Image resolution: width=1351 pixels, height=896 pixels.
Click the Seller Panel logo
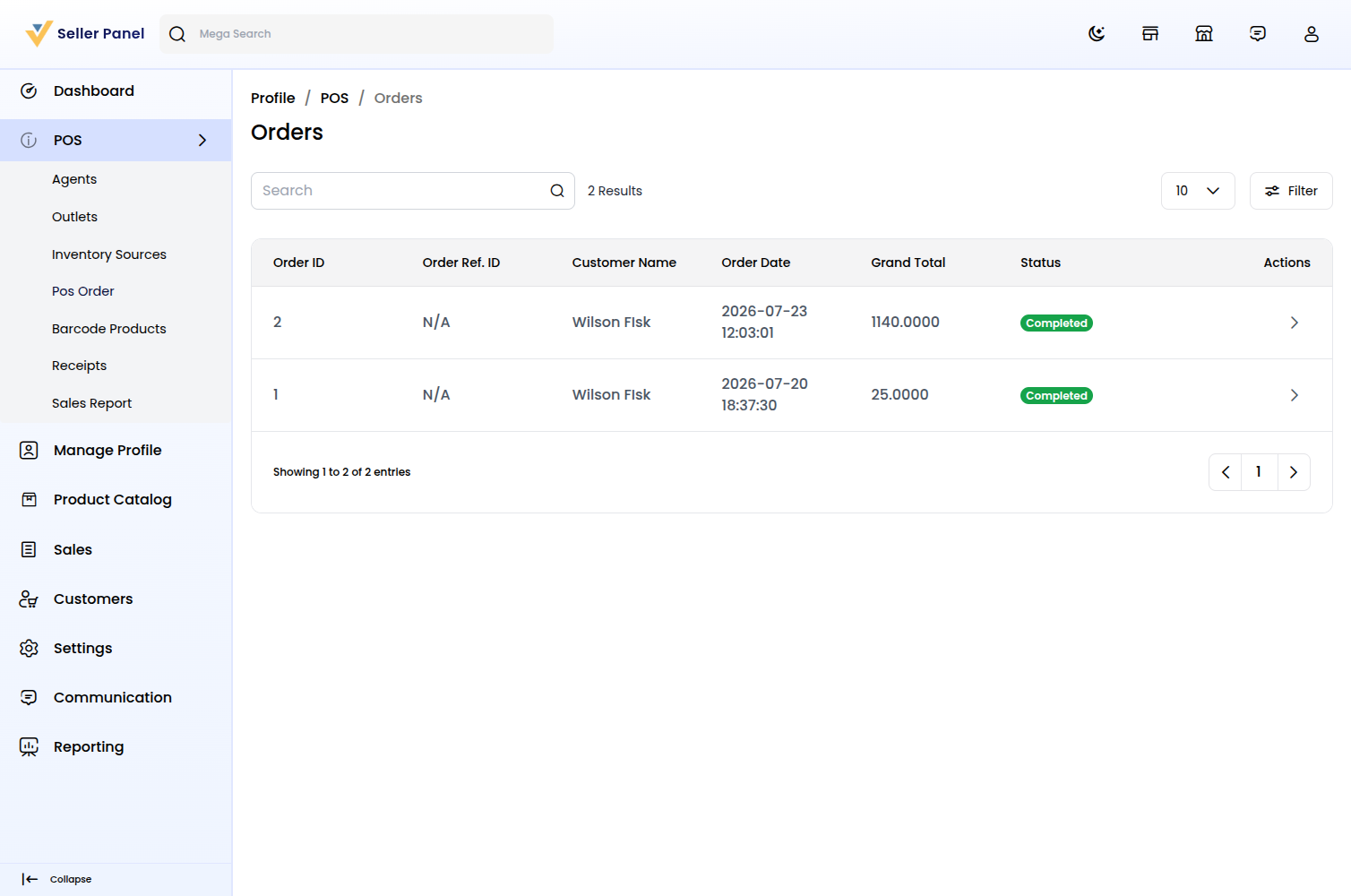85,34
